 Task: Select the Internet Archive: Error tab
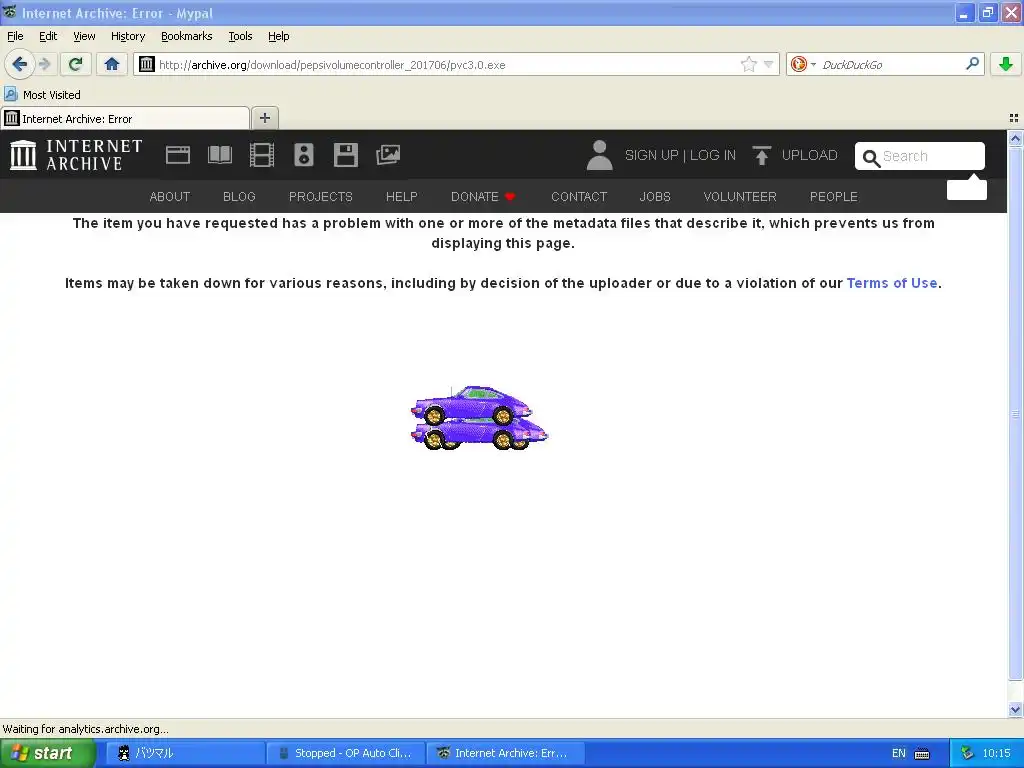point(125,118)
